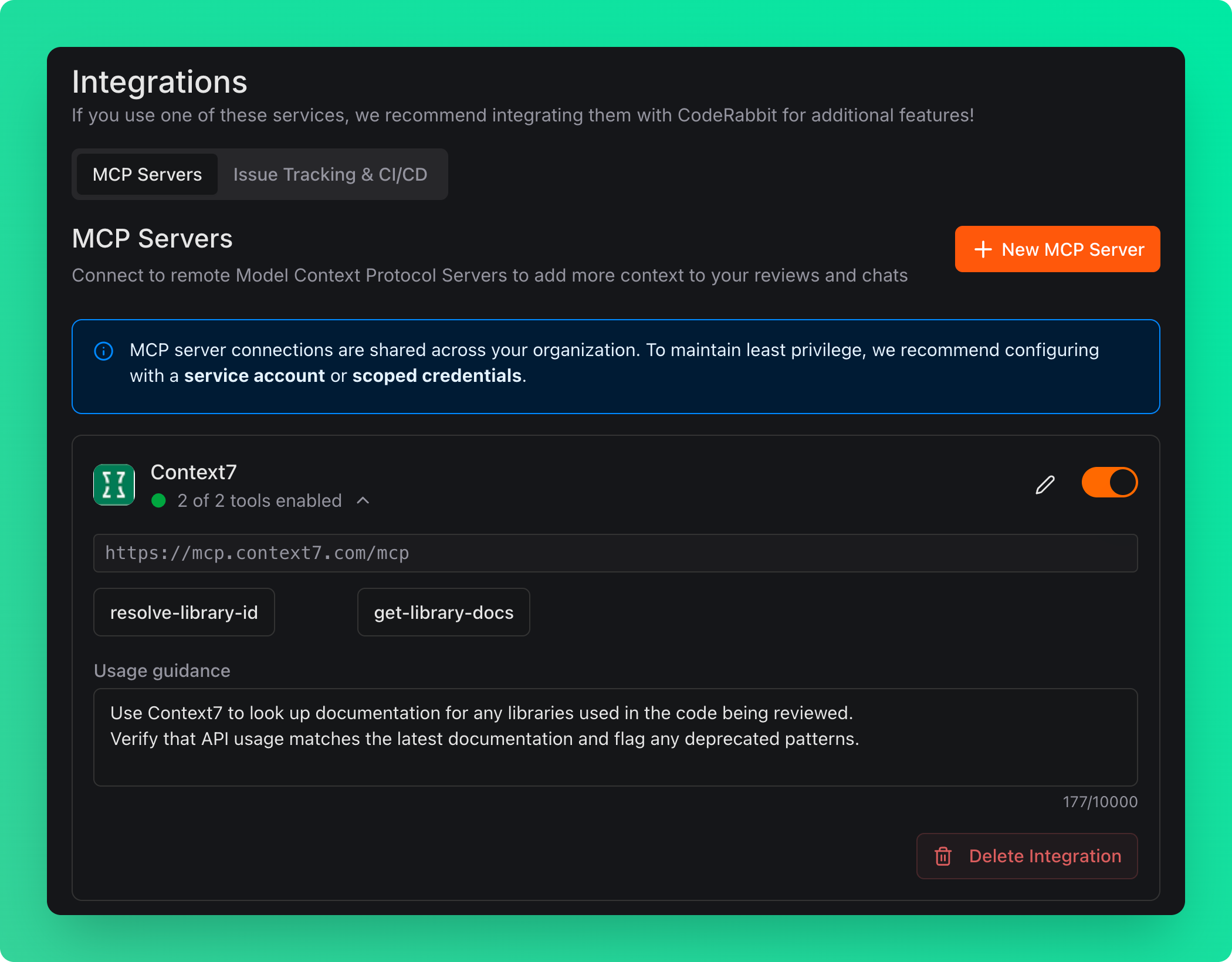This screenshot has height=962, width=1232.
Task: Switch to the Issue Tracking & CI/CD tab
Action: [330, 174]
